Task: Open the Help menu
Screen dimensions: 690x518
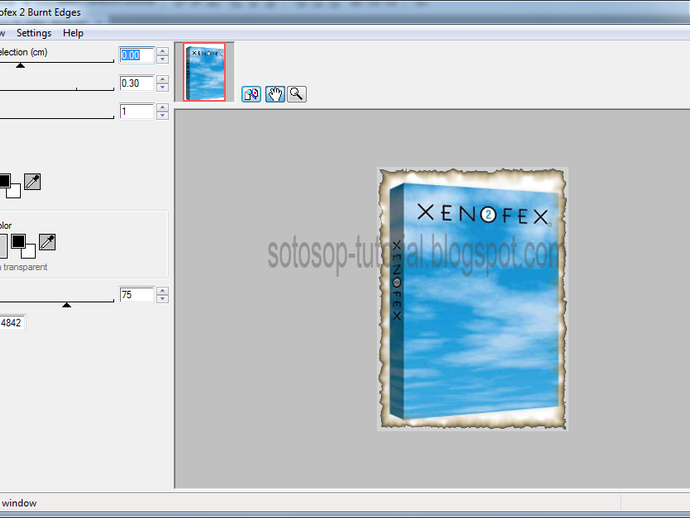Action: 73,33
